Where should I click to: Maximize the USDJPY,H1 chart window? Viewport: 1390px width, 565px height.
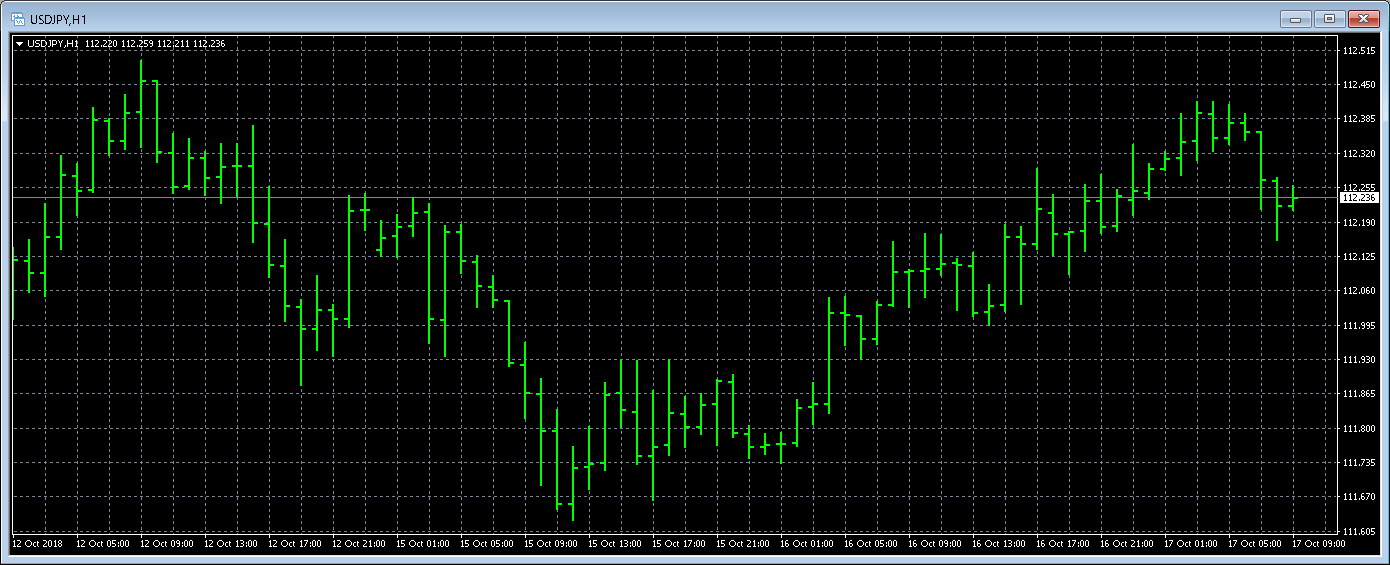click(x=1329, y=18)
